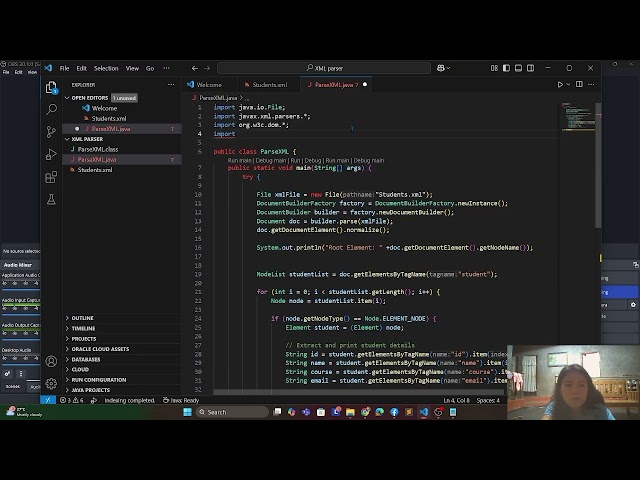This screenshot has height=480, width=640.
Task: Click the OBS settings gear icon
Action: tap(633, 305)
